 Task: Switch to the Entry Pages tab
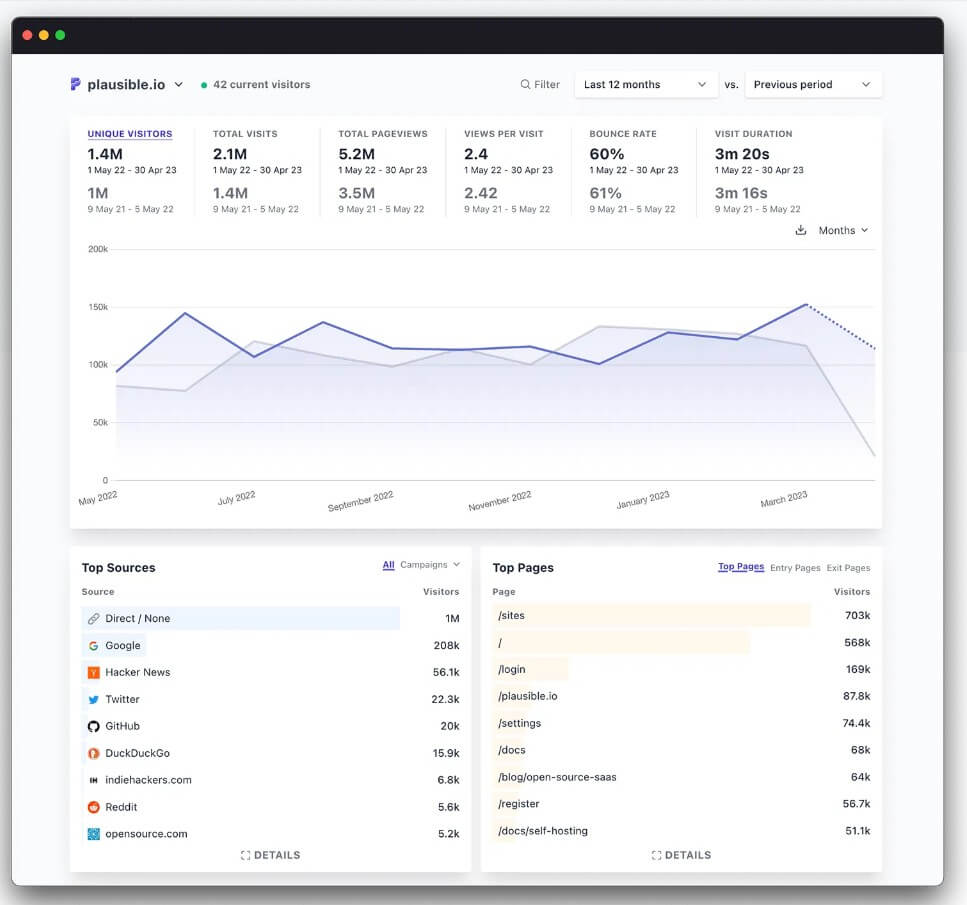tap(795, 568)
